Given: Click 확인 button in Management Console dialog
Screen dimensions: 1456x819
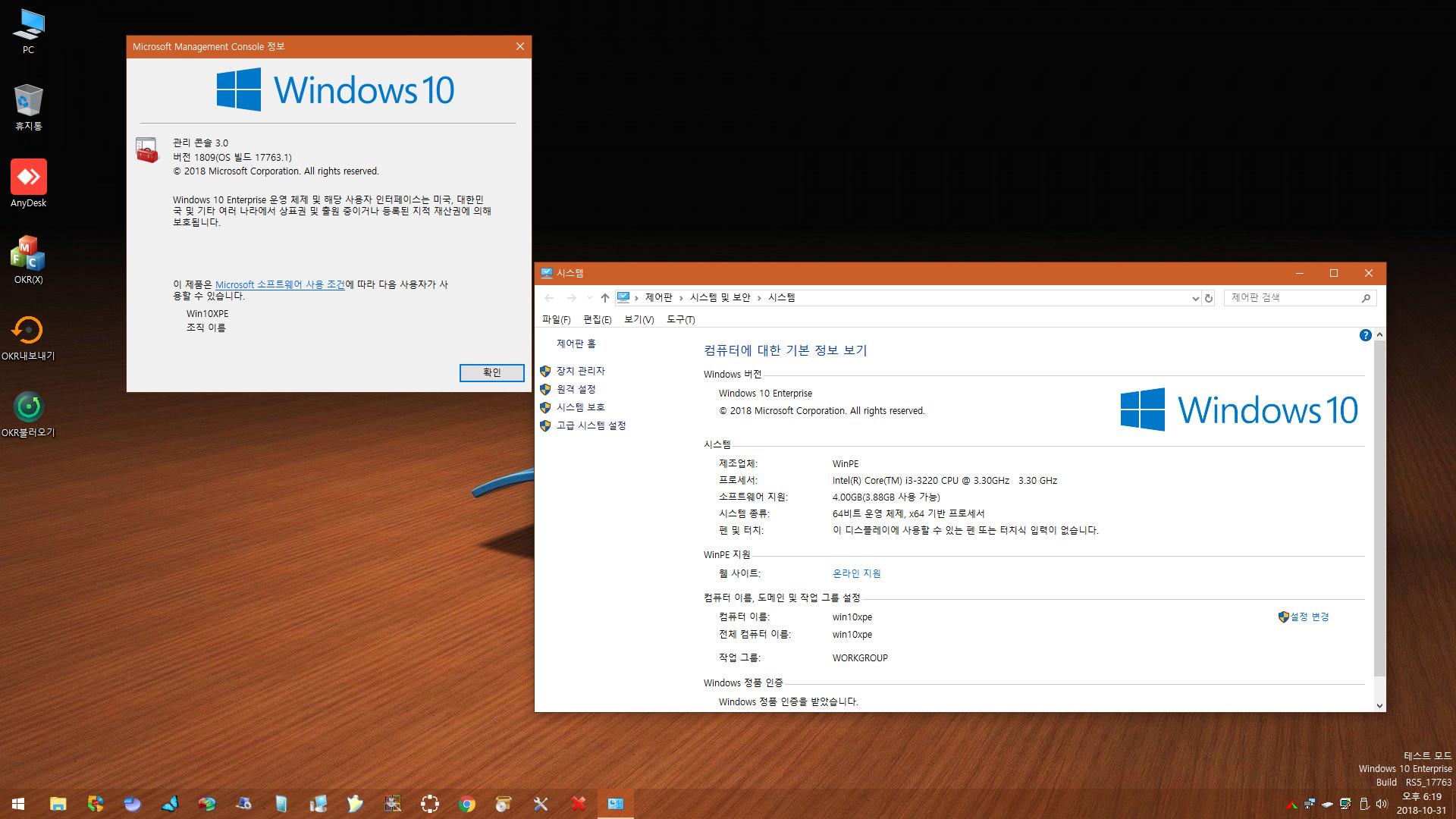Looking at the screenshot, I should click(x=491, y=372).
